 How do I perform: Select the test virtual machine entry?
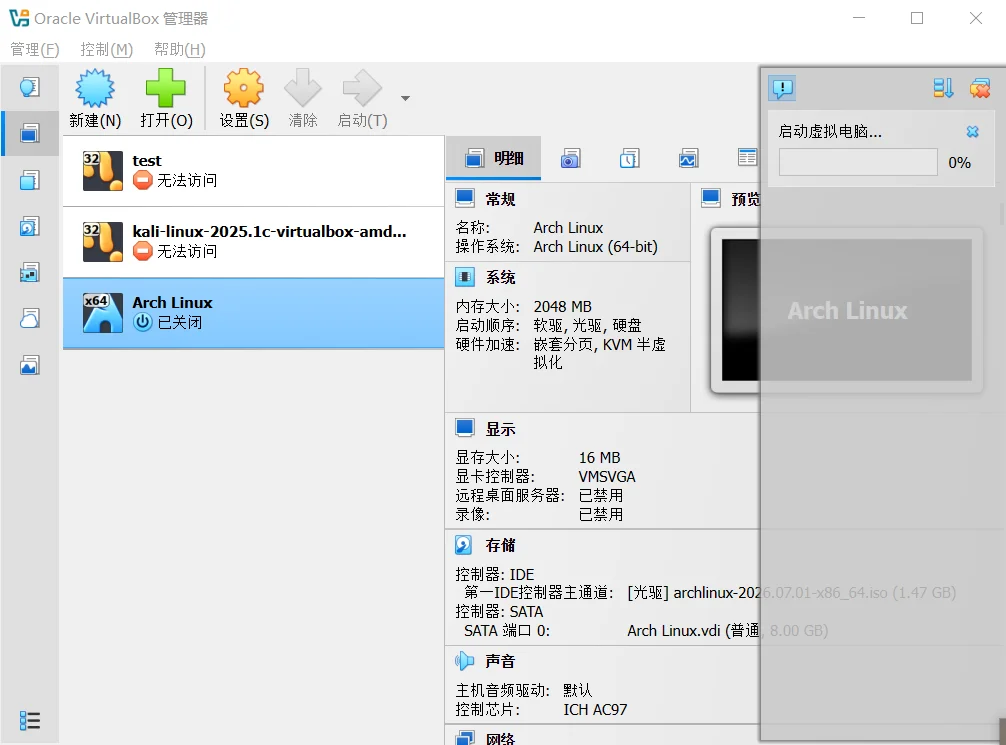[x=253, y=171]
